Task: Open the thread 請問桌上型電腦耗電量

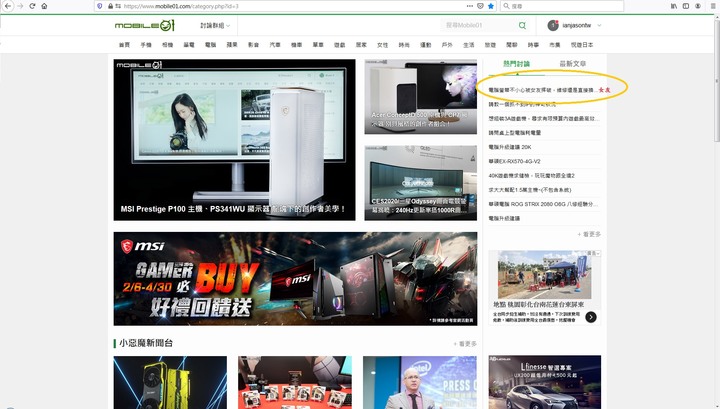Action: coord(515,133)
